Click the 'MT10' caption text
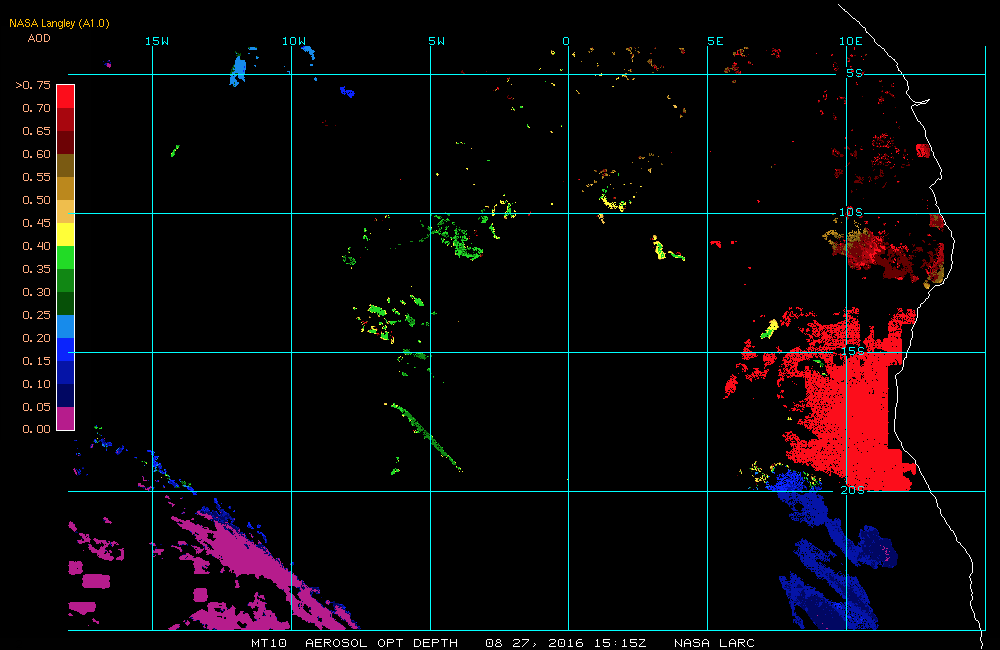The image size is (1000, 650). [269, 643]
